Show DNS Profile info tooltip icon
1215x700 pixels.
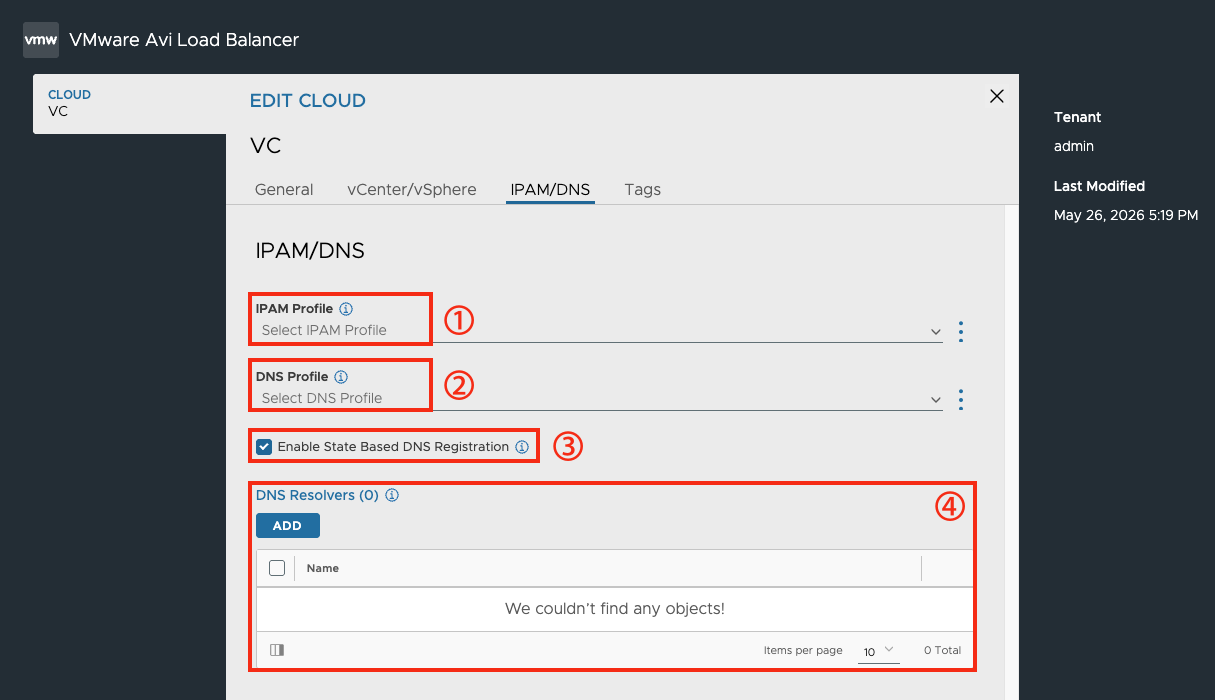(x=341, y=377)
